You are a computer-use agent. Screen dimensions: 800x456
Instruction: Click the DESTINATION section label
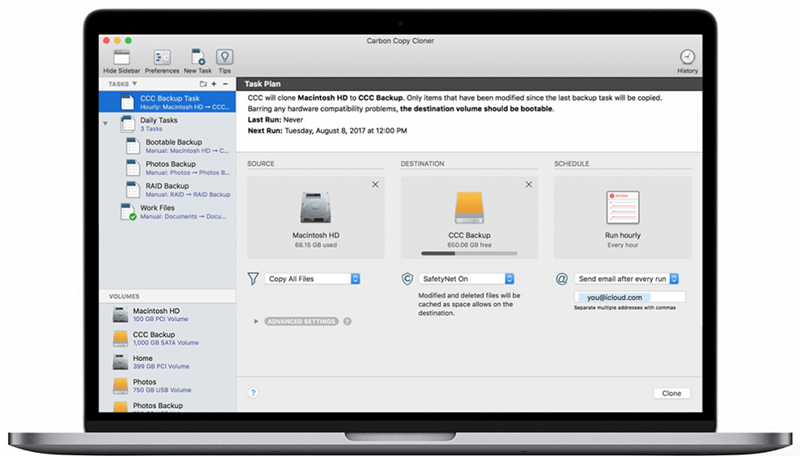coord(422,164)
